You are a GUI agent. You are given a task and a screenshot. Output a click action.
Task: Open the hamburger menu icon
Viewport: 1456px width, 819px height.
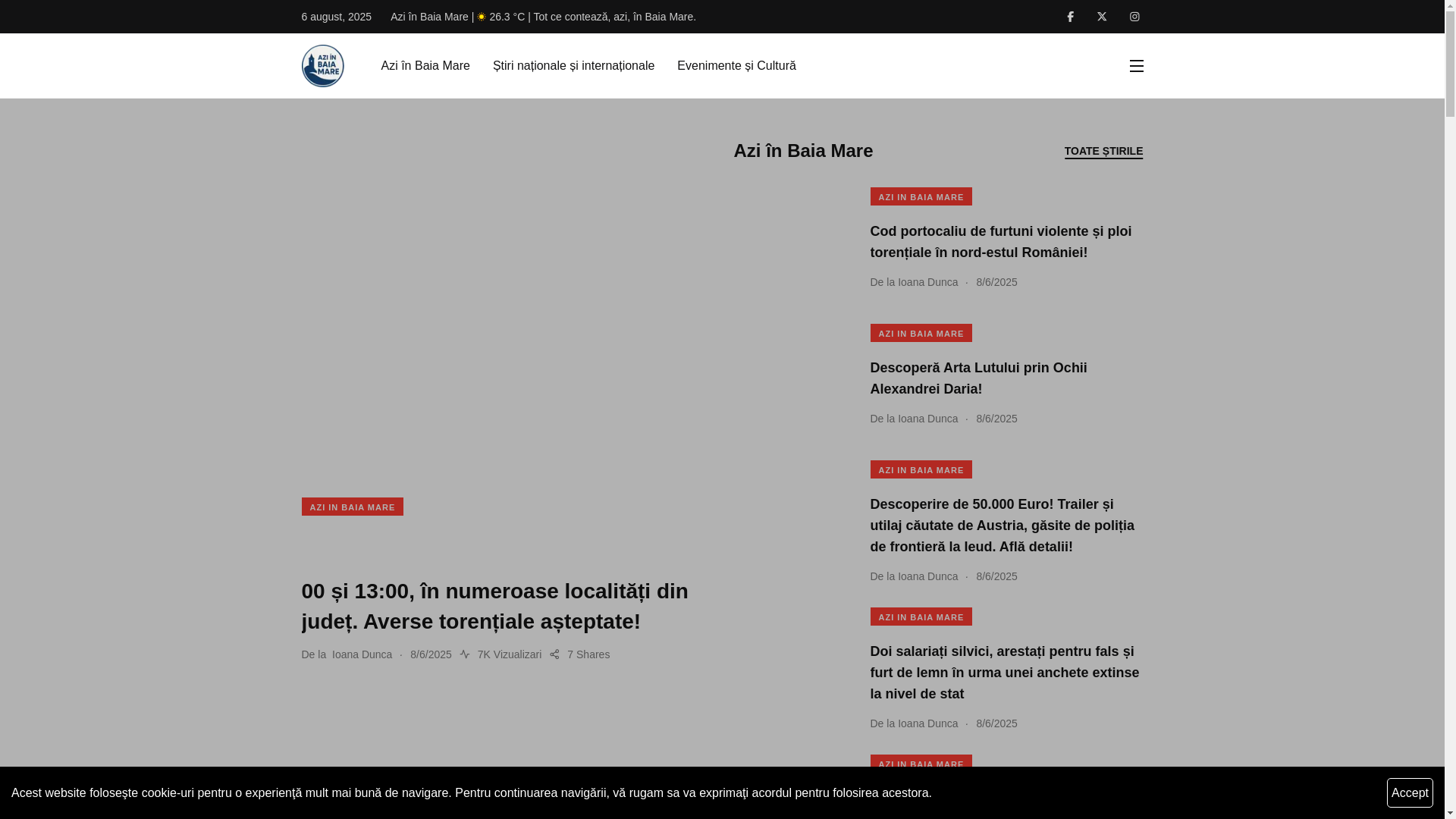[x=1136, y=66]
